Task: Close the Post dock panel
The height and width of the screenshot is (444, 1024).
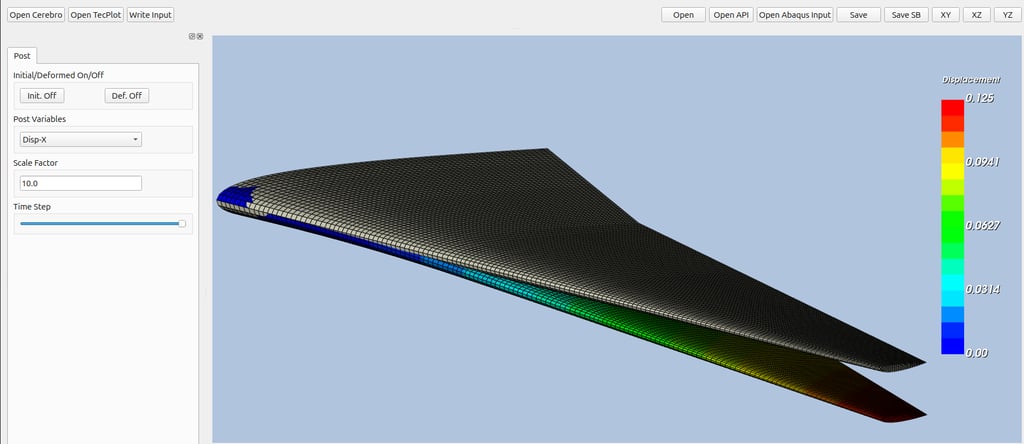Action: pyautogui.click(x=200, y=37)
